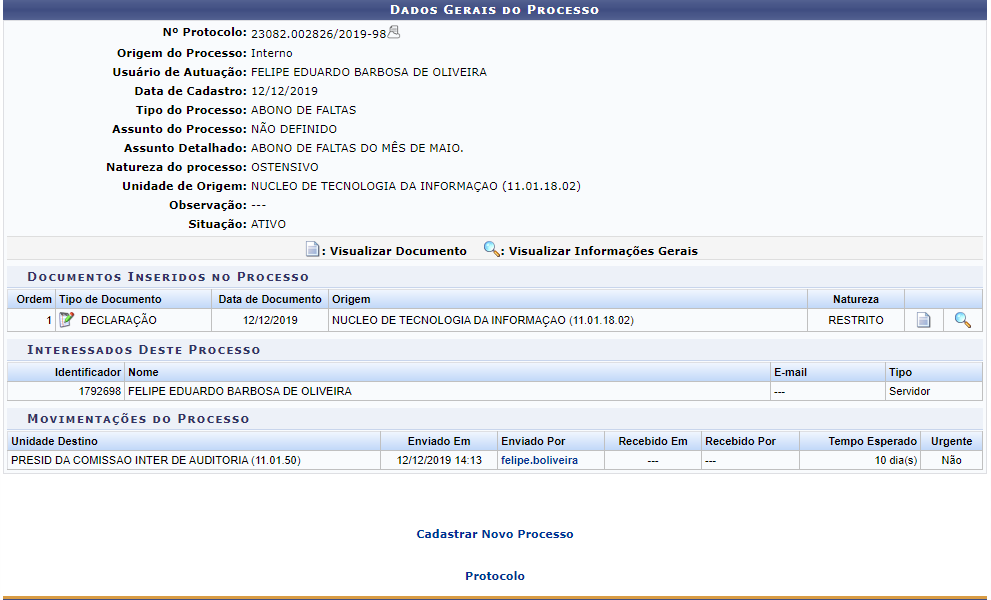Click Data de Cadastro value 12/12/2019
991x600 pixels.
(x=284, y=91)
